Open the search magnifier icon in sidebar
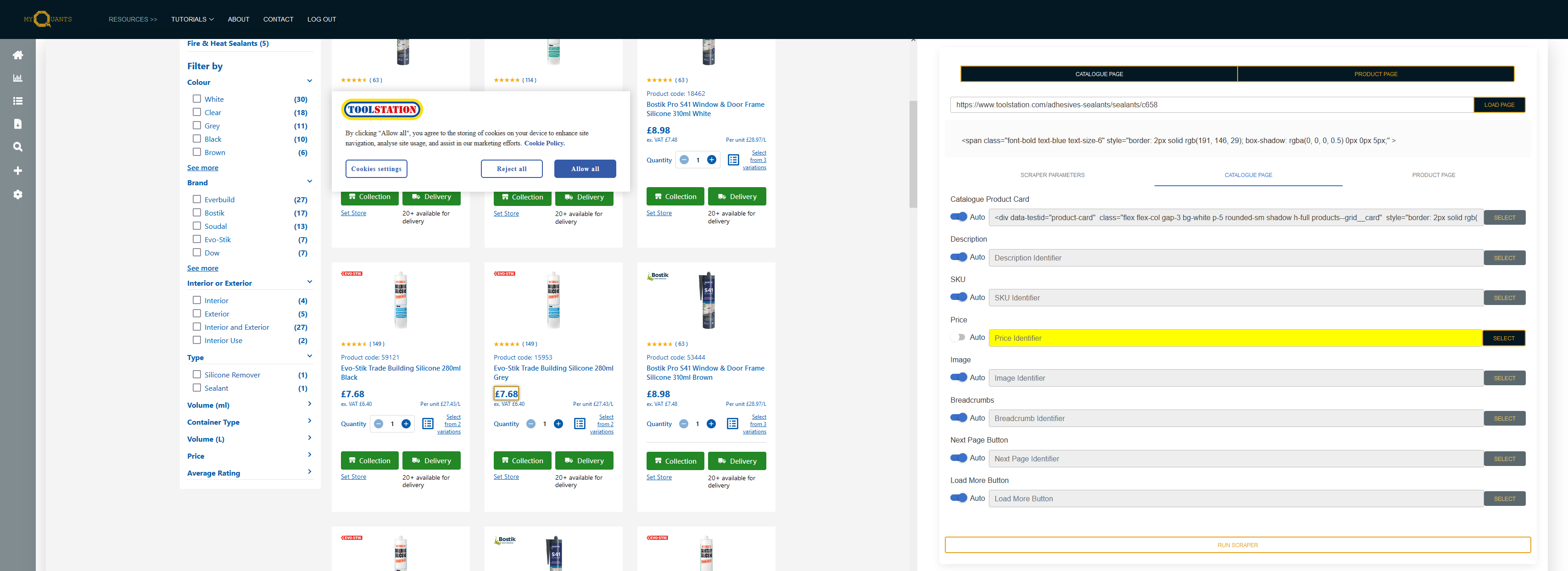Viewport: 1568px width, 571px height. 17,147
